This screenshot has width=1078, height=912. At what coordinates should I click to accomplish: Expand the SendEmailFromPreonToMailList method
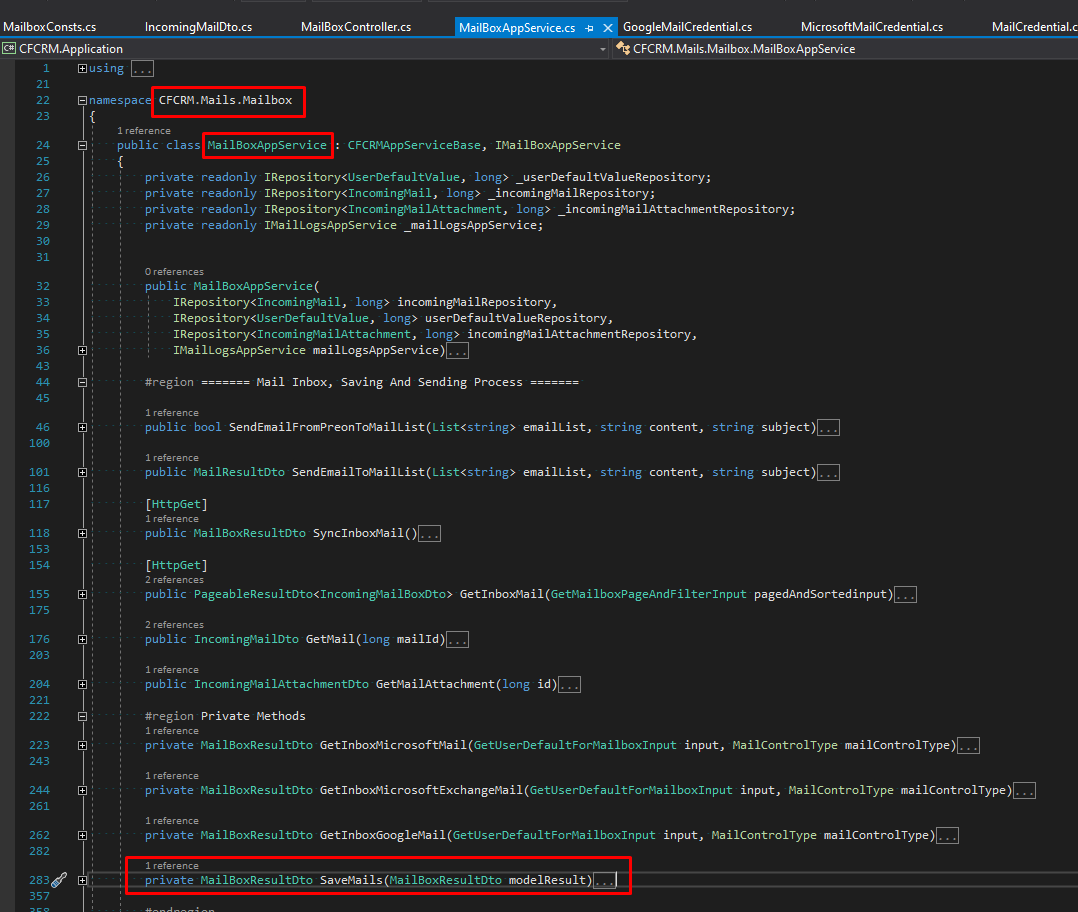coord(82,427)
